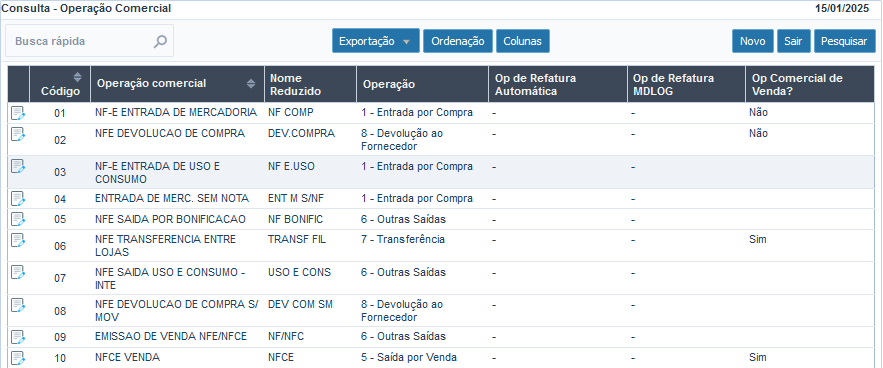Screen dimensions: 883x368
Task: Click the Nome Reduzido column header
Action: pyautogui.click(x=310, y=84)
